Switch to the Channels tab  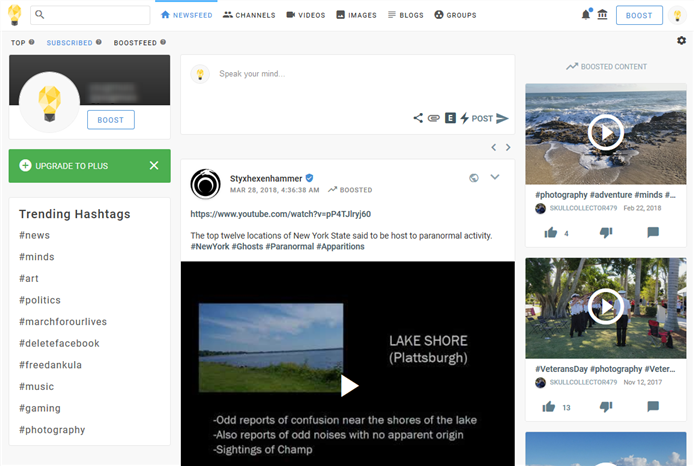coord(249,15)
